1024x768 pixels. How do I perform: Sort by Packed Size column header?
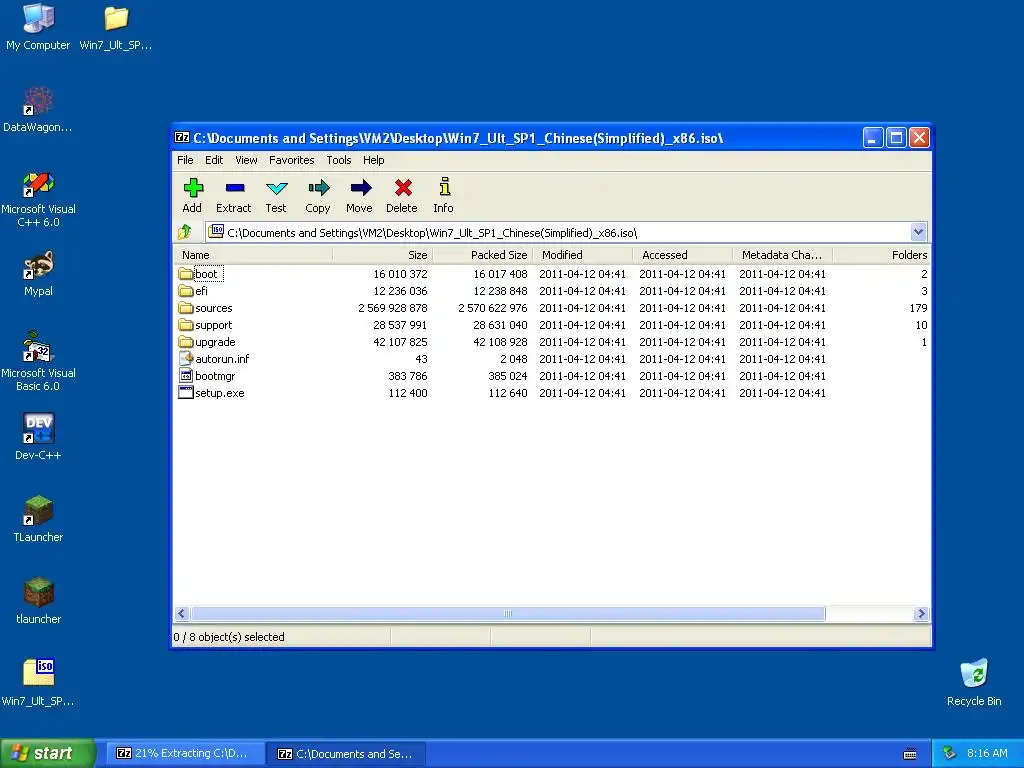[x=483, y=255]
